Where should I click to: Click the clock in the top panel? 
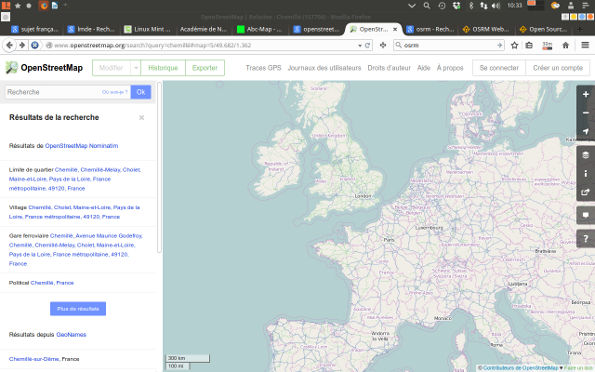(x=514, y=5)
